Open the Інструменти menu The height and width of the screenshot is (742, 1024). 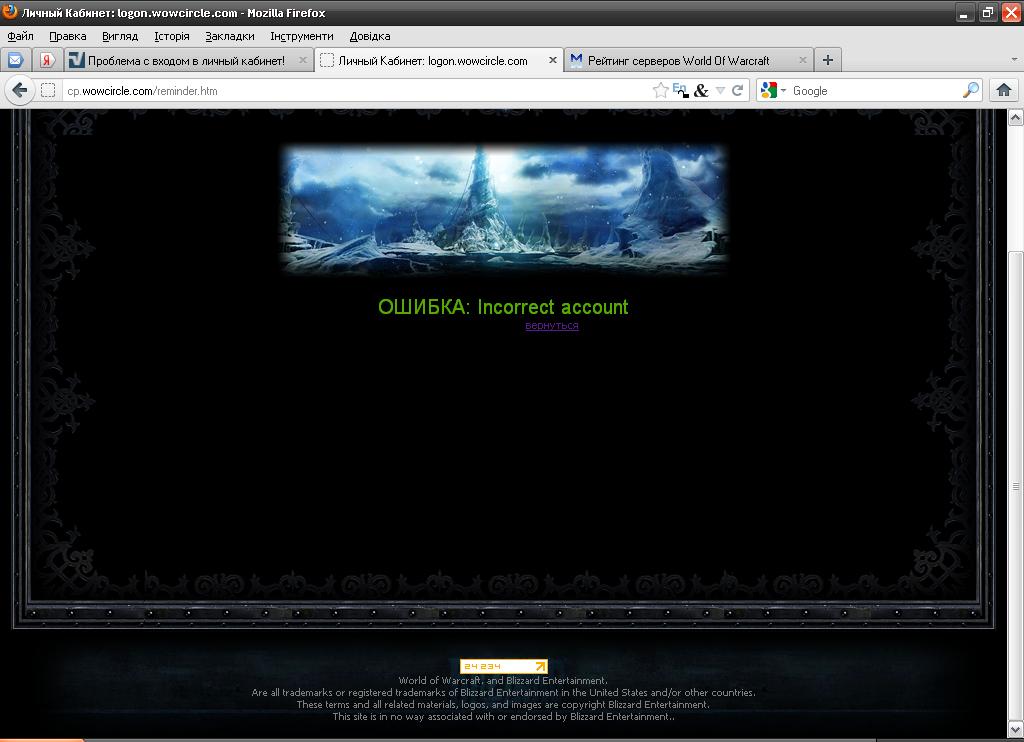coord(301,36)
